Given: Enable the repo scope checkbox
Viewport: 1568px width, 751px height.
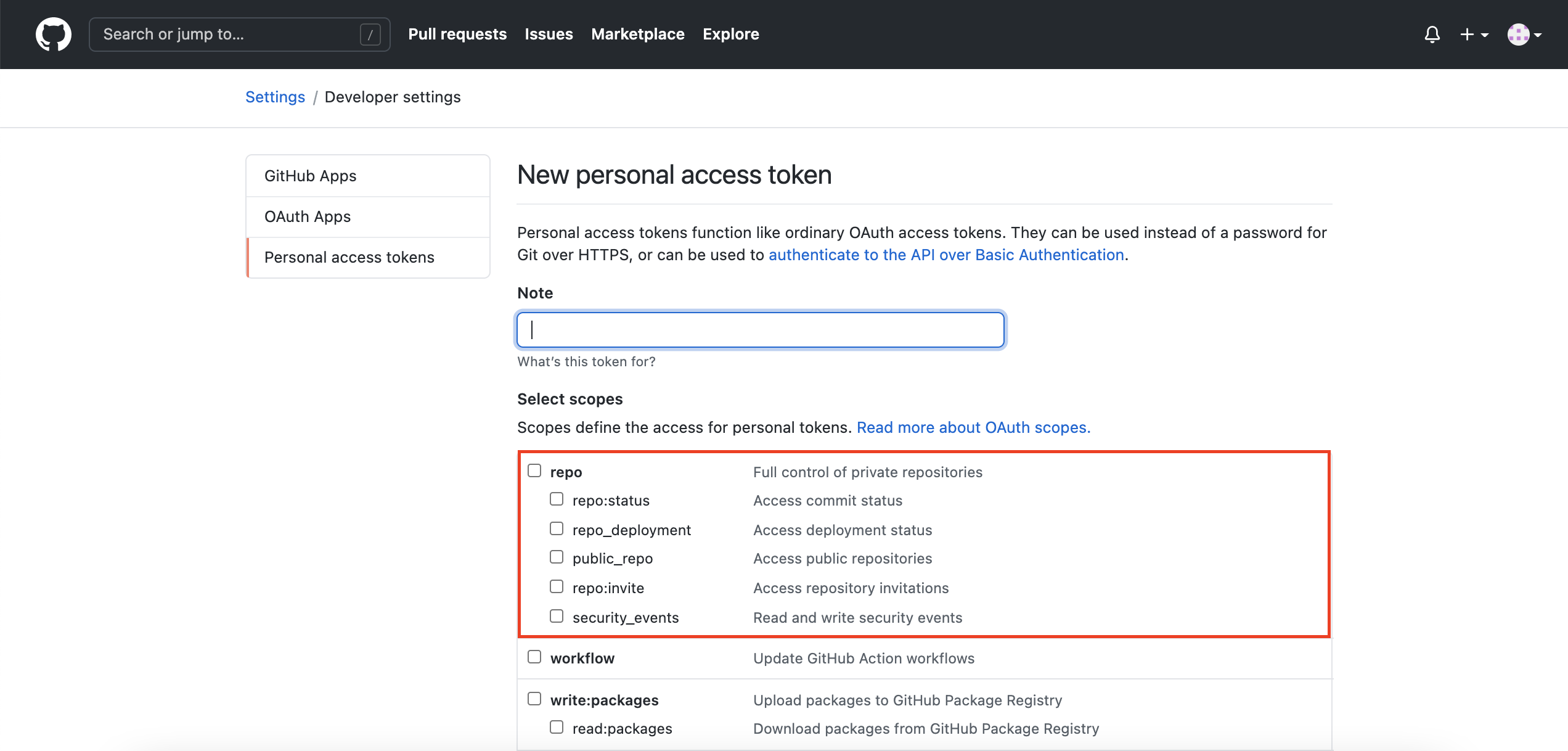Looking at the screenshot, I should pos(534,470).
